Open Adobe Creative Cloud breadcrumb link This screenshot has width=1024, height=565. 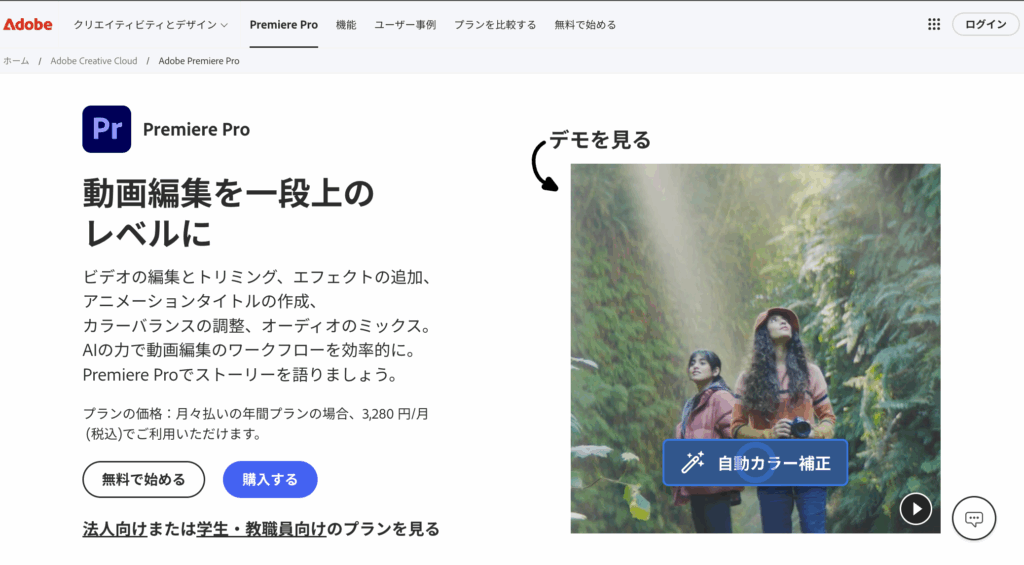click(x=94, y=61)
